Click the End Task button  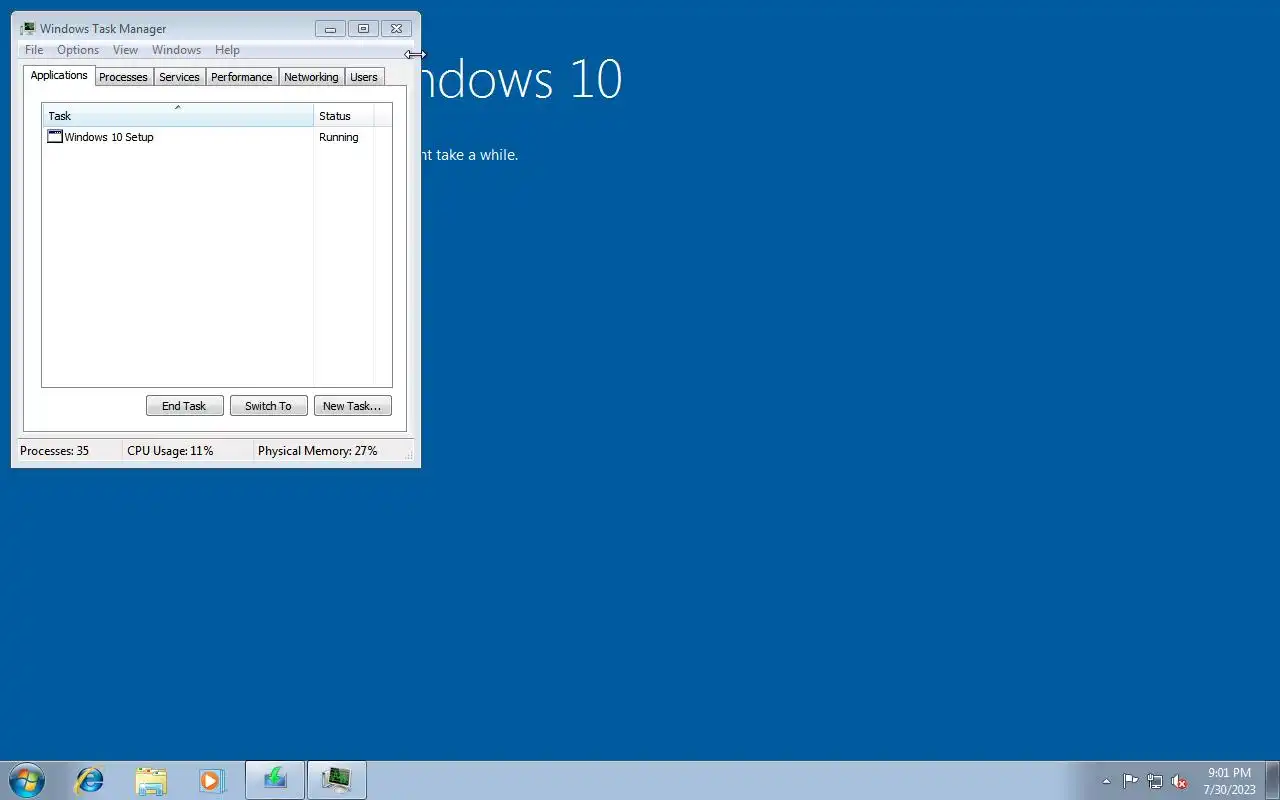click(x=184, y=406)
